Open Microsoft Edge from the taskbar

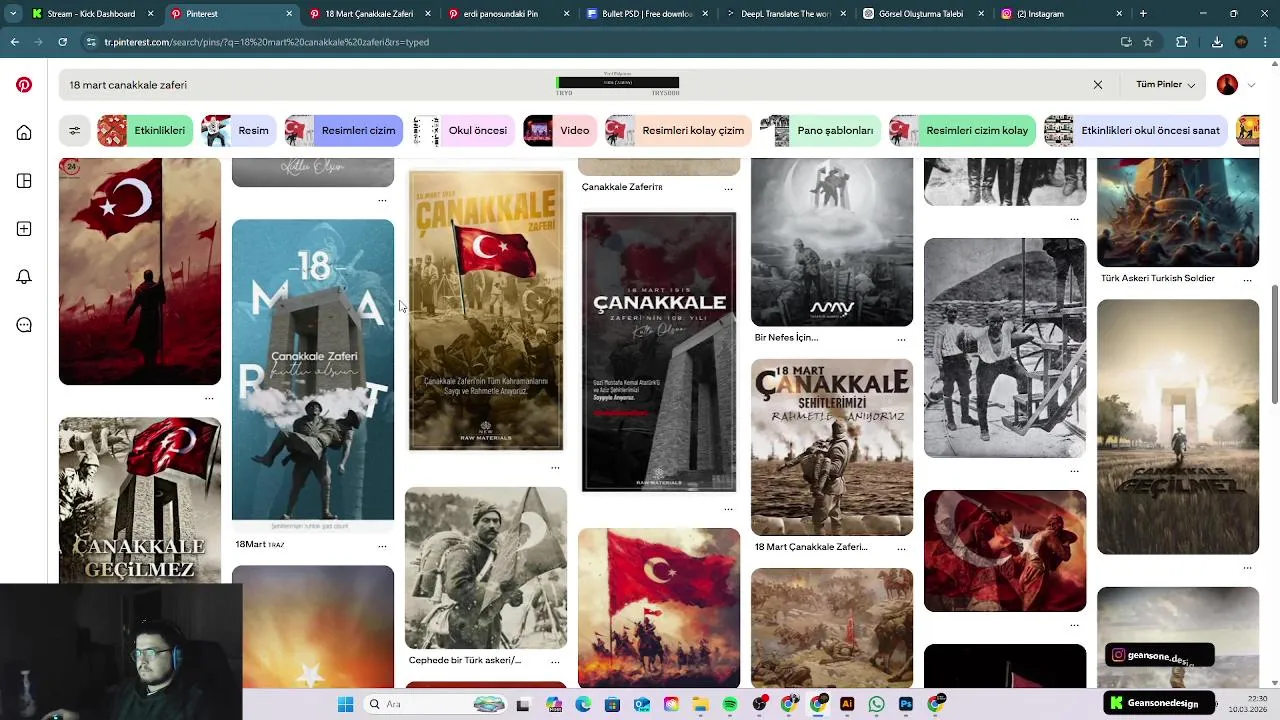583,704
